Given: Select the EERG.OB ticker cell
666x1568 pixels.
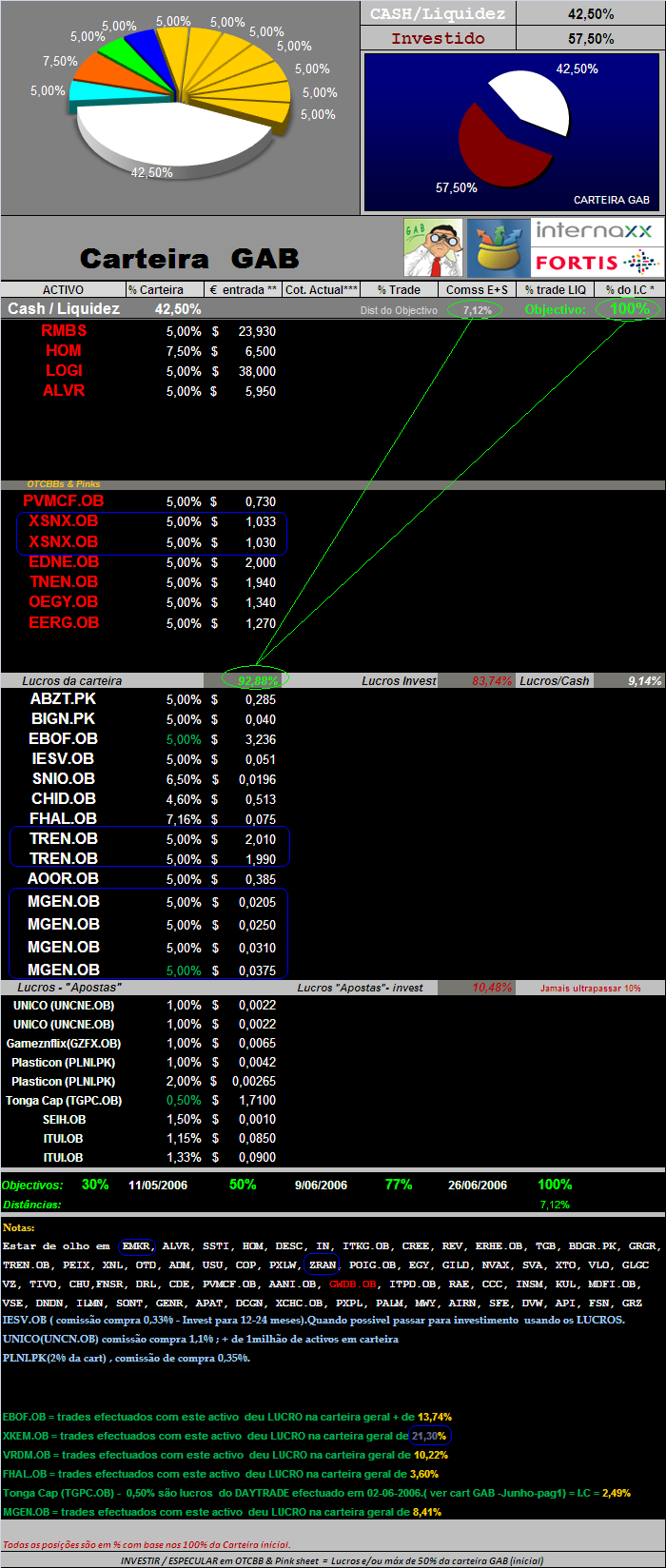Looking at the screenshot, I should (x=64, y=622).
